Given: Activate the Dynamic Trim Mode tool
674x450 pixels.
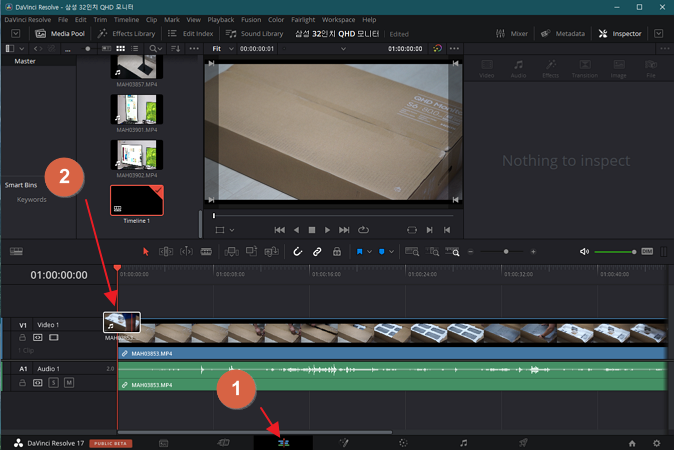Looking at the screenshot, I should click(186, 251).
